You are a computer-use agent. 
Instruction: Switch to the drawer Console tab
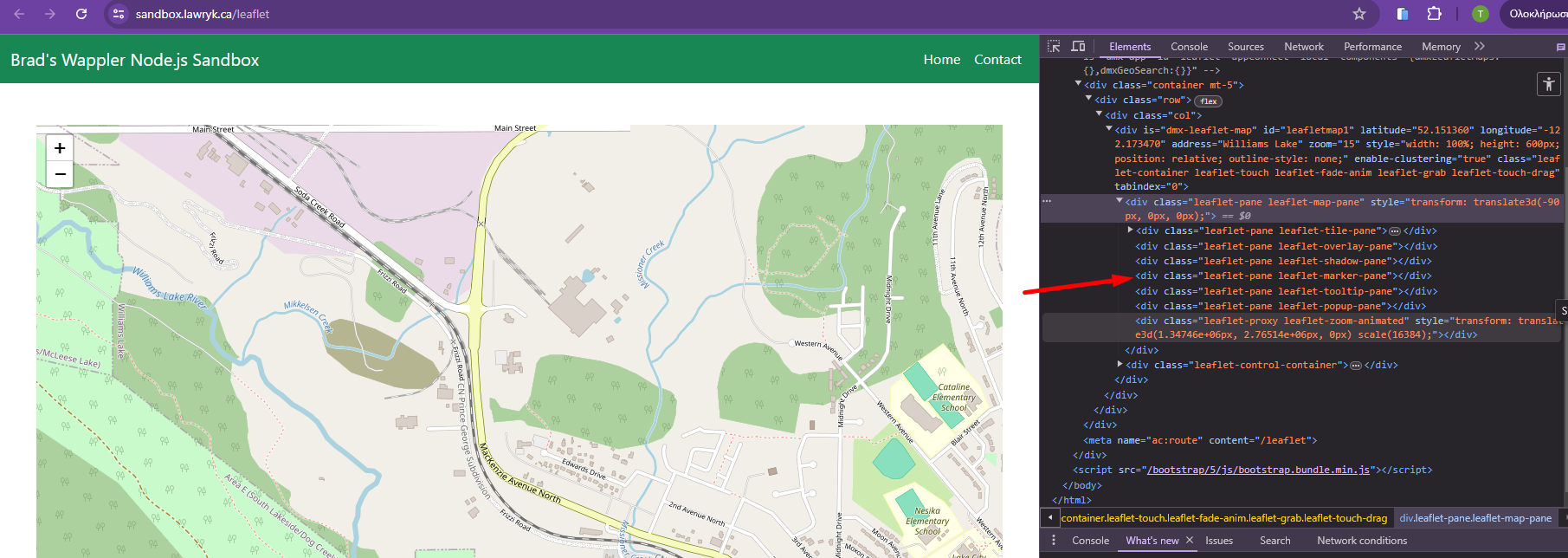point(1090,541)
